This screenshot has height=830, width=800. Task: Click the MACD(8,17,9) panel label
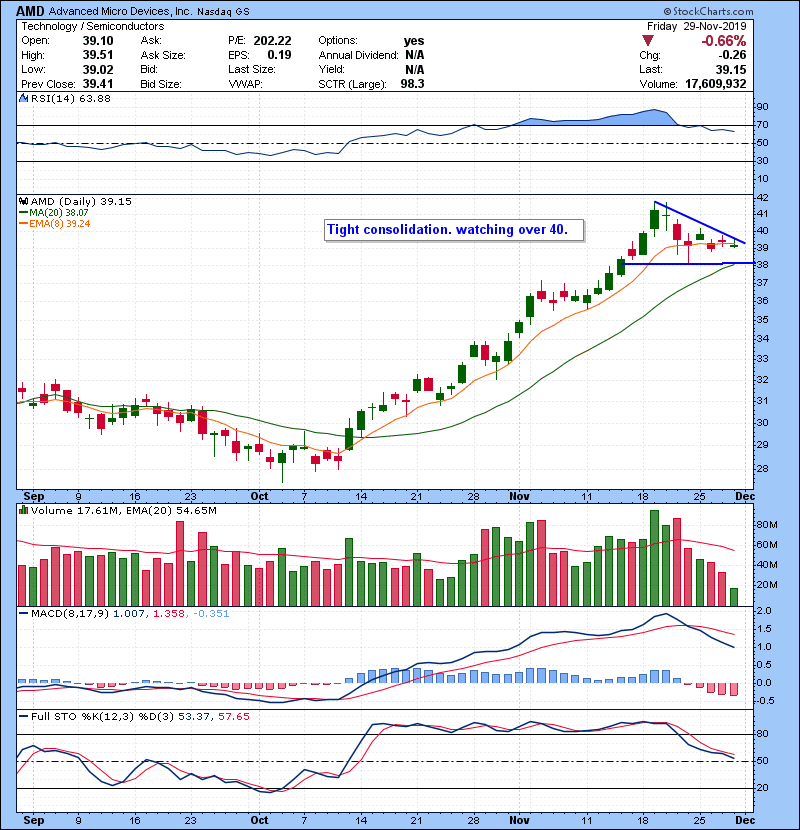pyautogui.click(x=70, y=614)
